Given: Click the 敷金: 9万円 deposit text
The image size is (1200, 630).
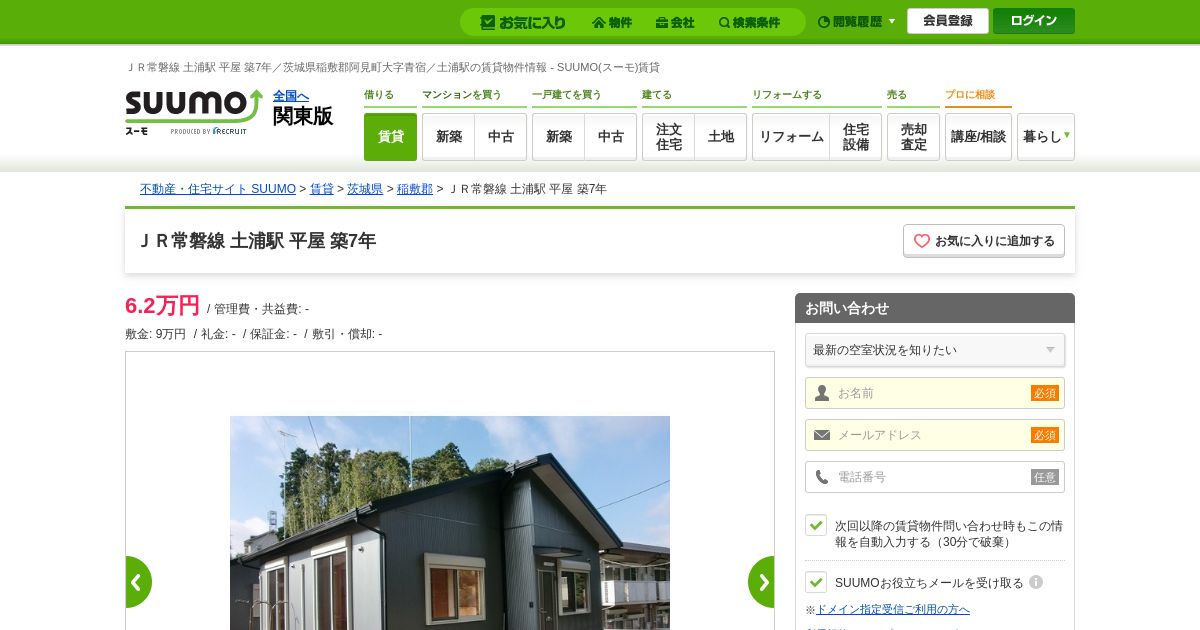Looking at the screenshot, I should click(x=155, y=334).
